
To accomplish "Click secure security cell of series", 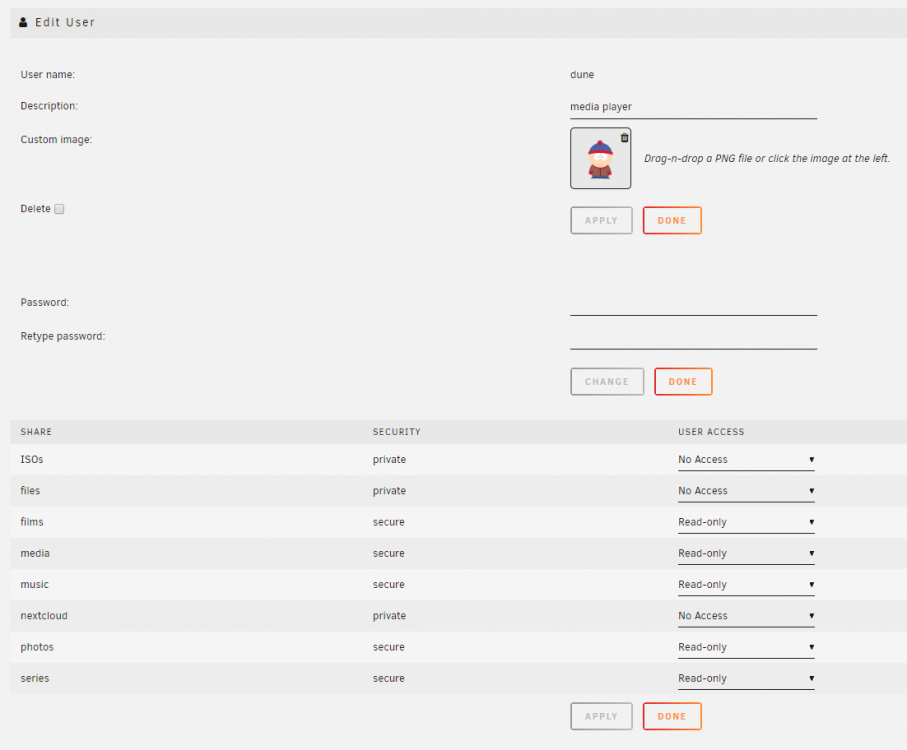I will [x=389, y=678].
